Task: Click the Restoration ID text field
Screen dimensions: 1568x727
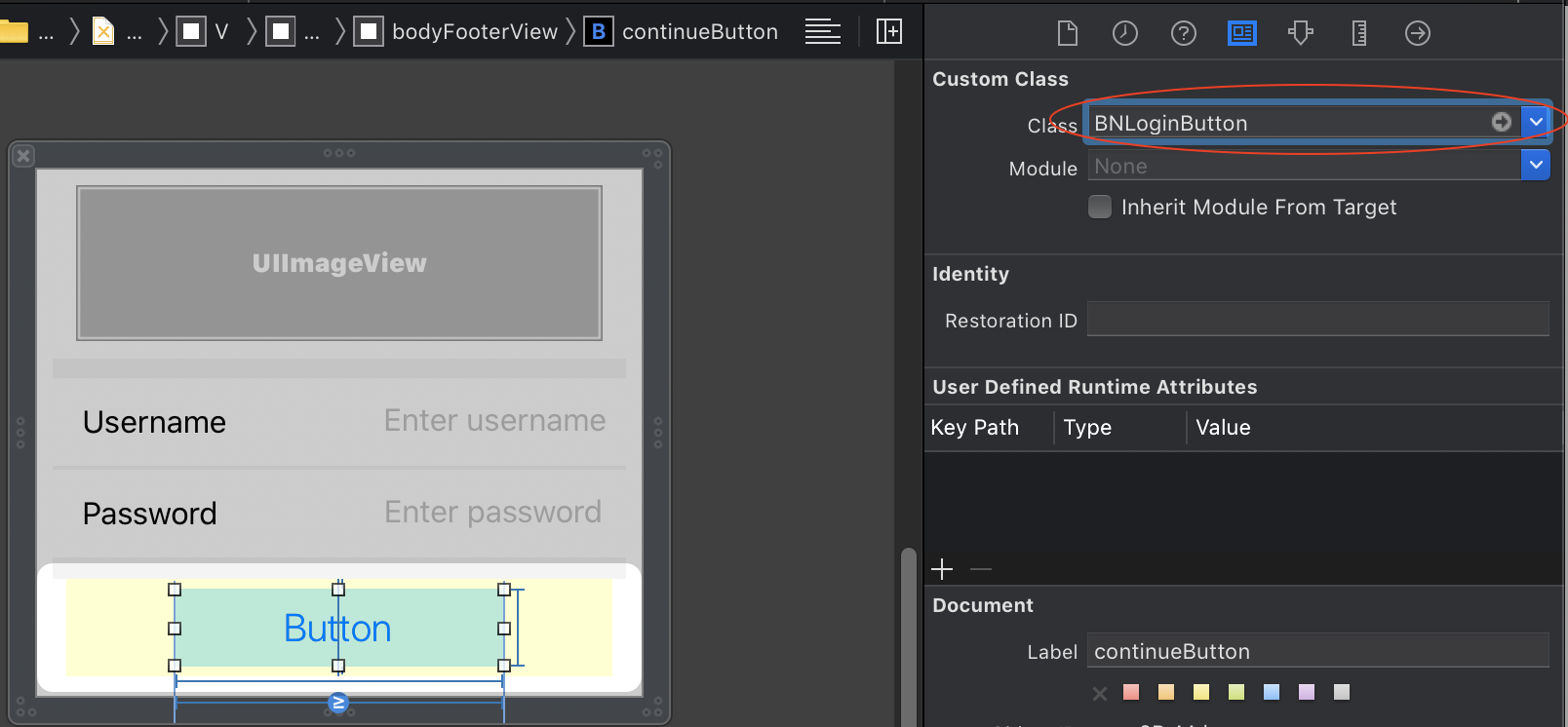Action: coord(1317,320)
